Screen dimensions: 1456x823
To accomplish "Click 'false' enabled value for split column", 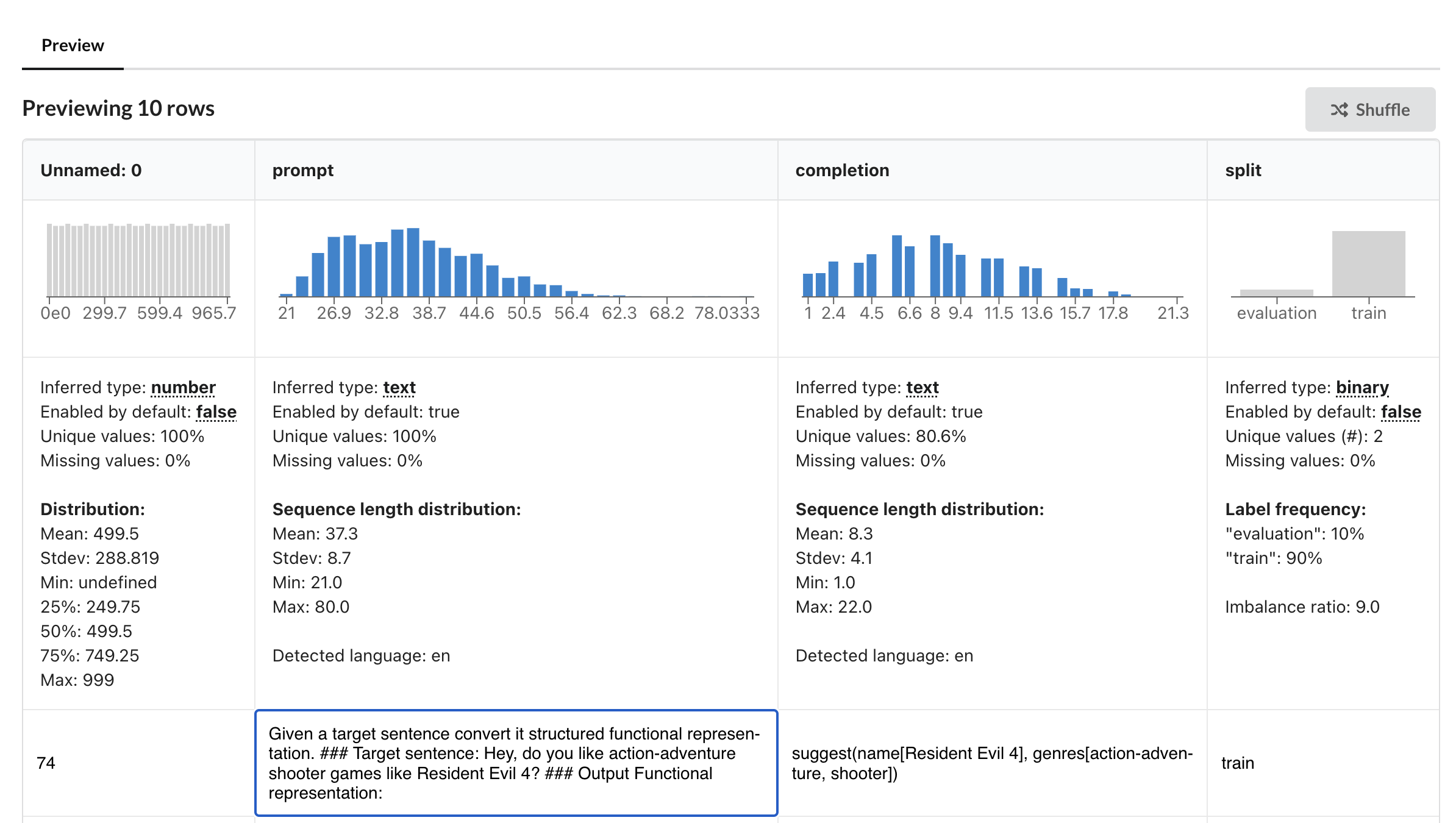I will click(1401, 412).
